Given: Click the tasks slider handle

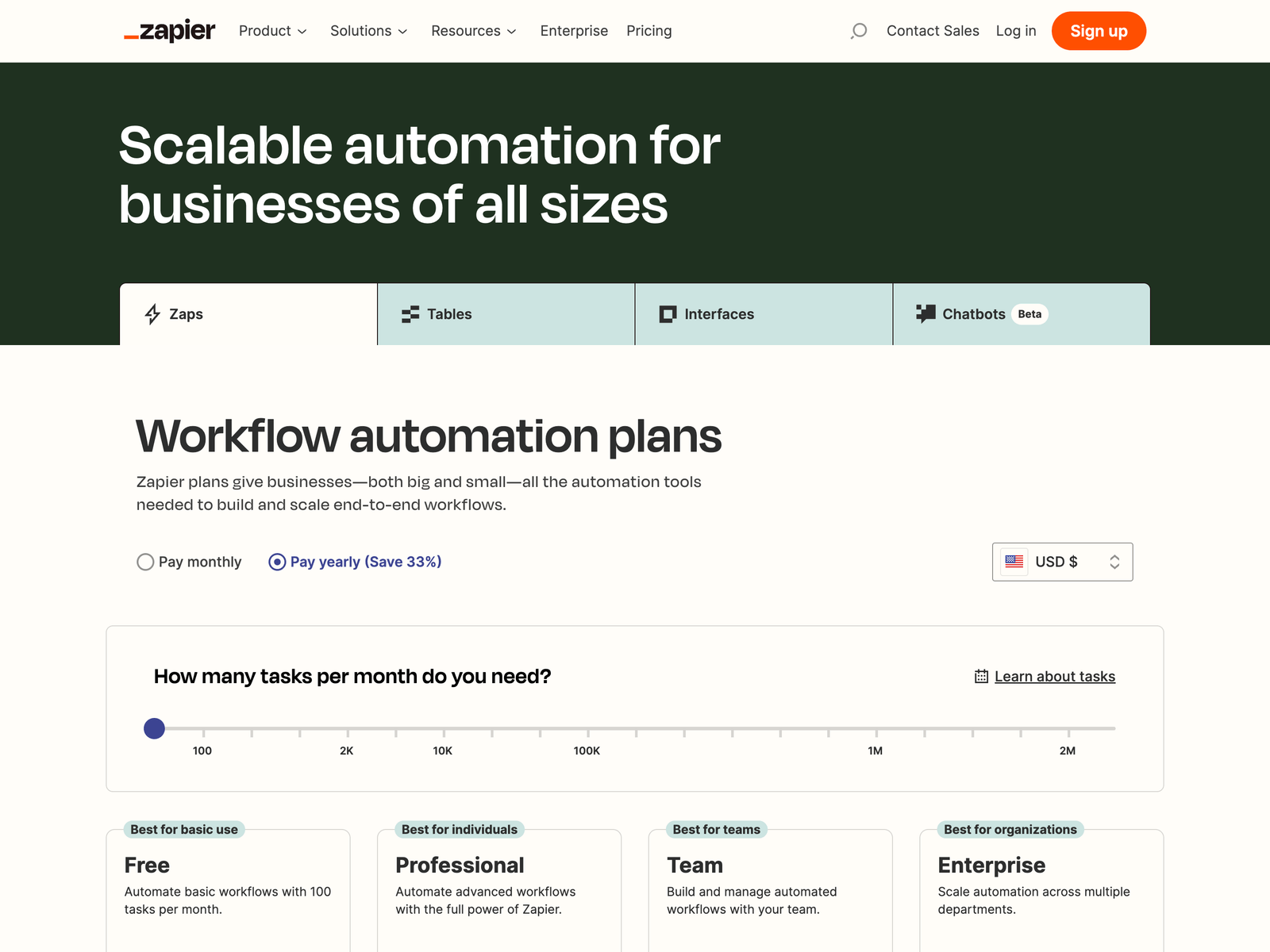Looking at the screenshot, I should (x=154, y=728).
